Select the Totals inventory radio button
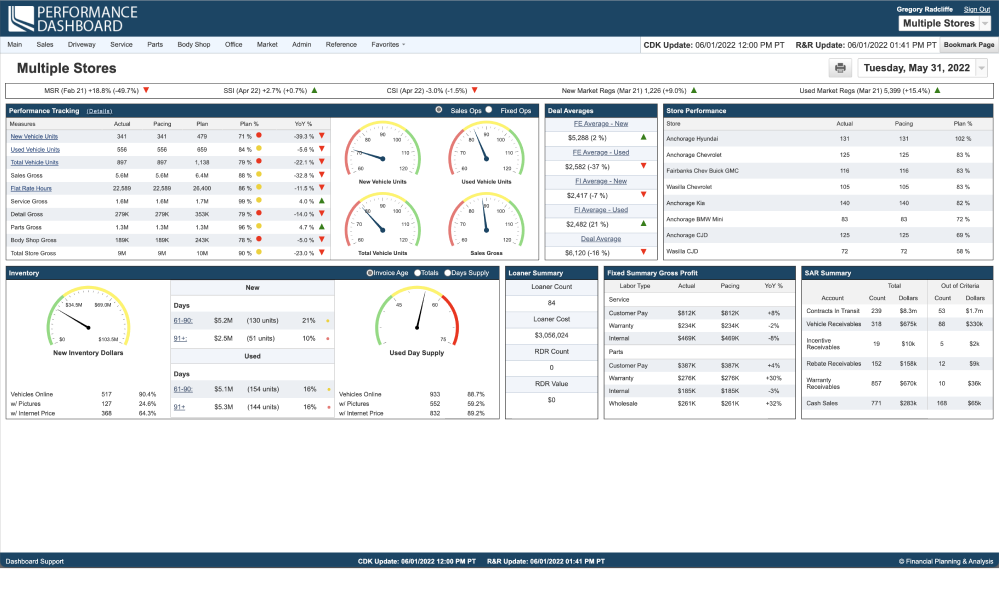This screenshot has height=600, width=1000. tap(416, 272)
